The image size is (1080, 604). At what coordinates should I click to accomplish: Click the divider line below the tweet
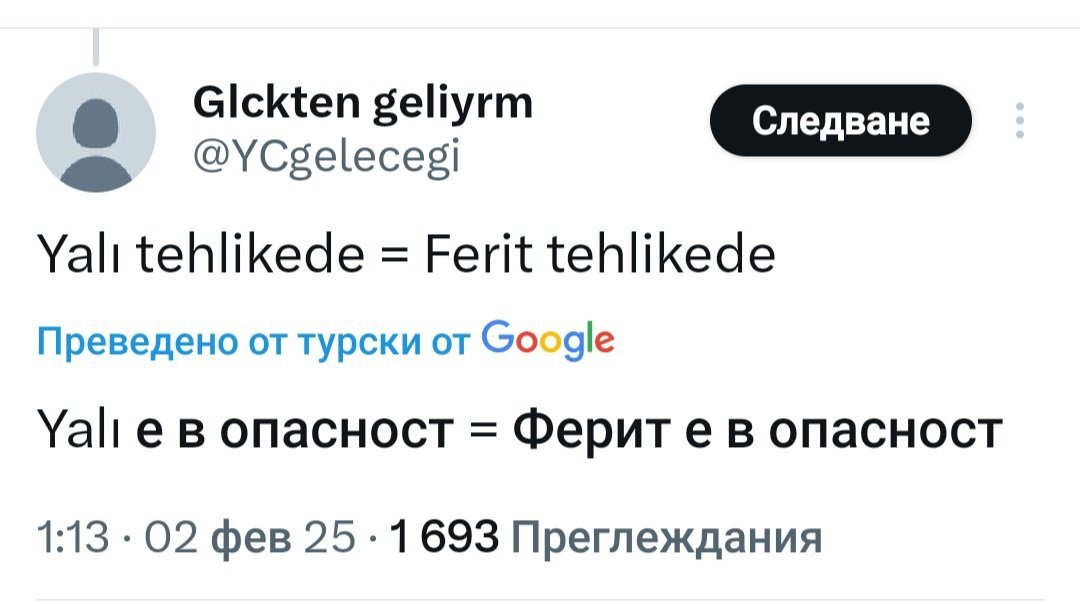coord(540,599)
